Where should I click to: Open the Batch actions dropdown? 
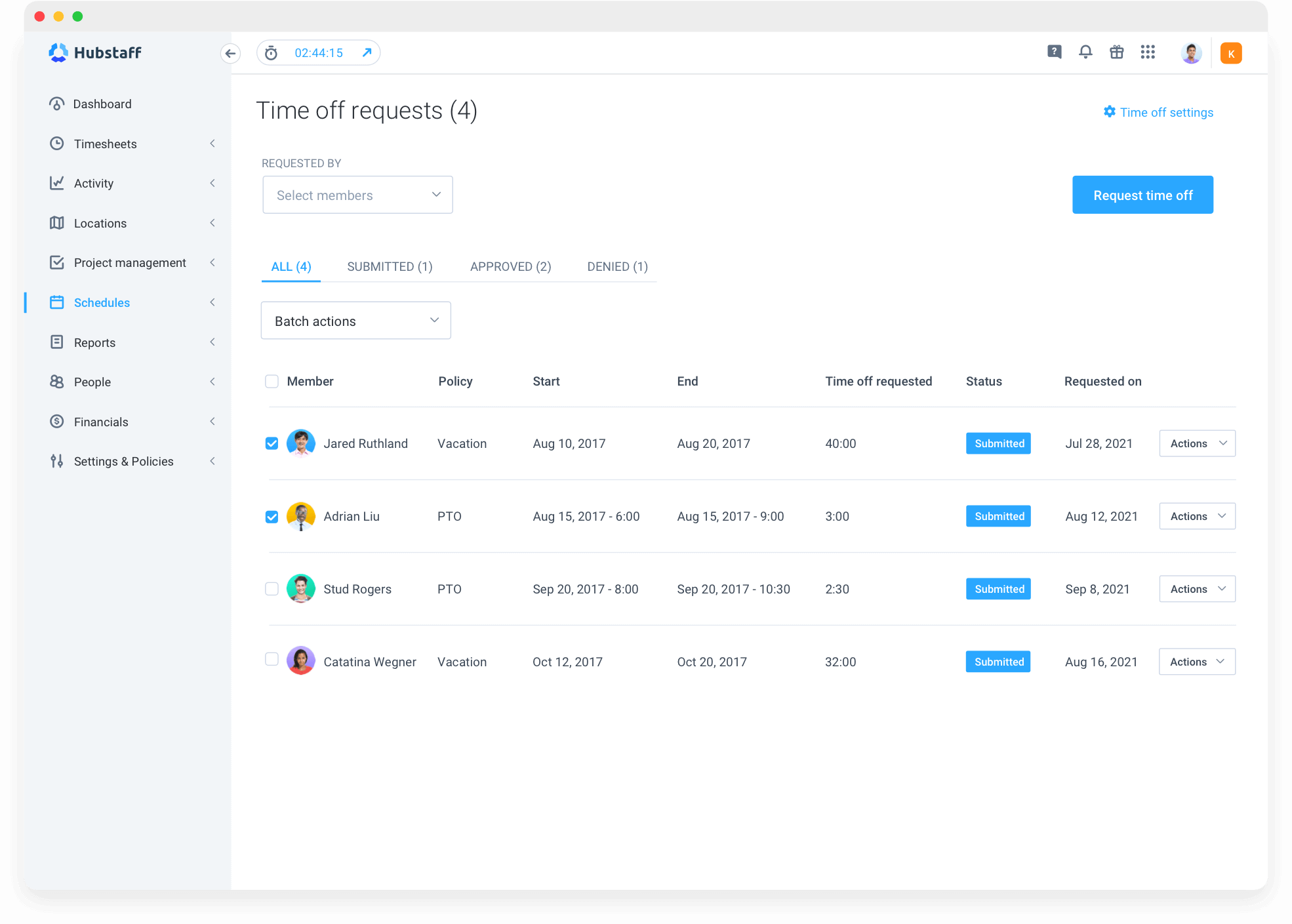tap(355, 321)
